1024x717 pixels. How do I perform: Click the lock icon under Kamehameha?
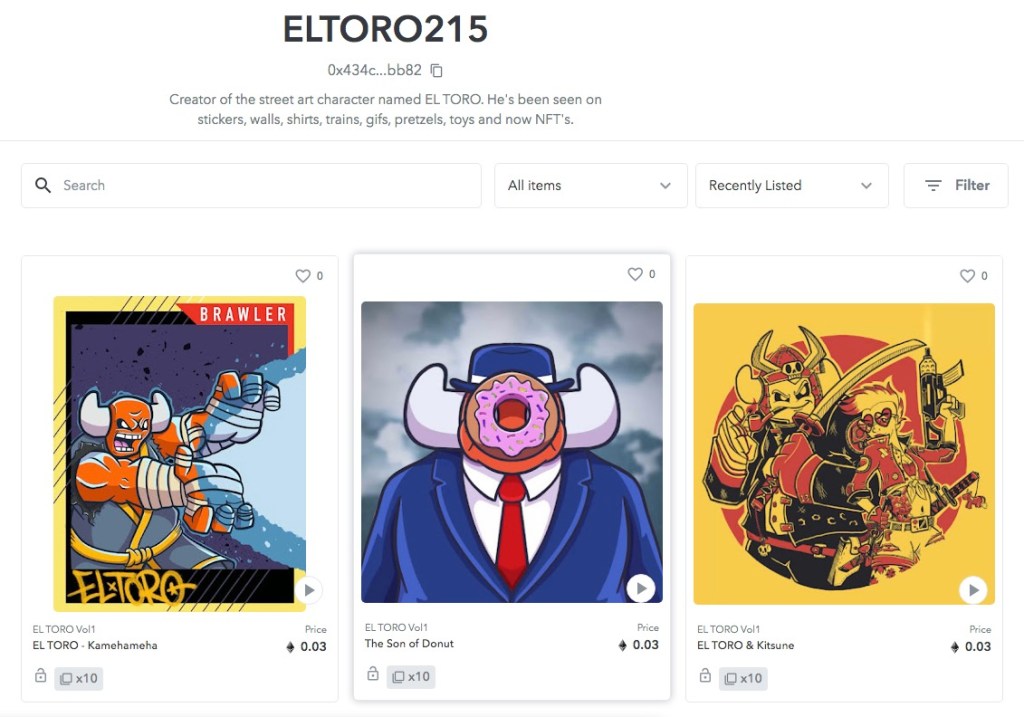(x=40, y=676)
